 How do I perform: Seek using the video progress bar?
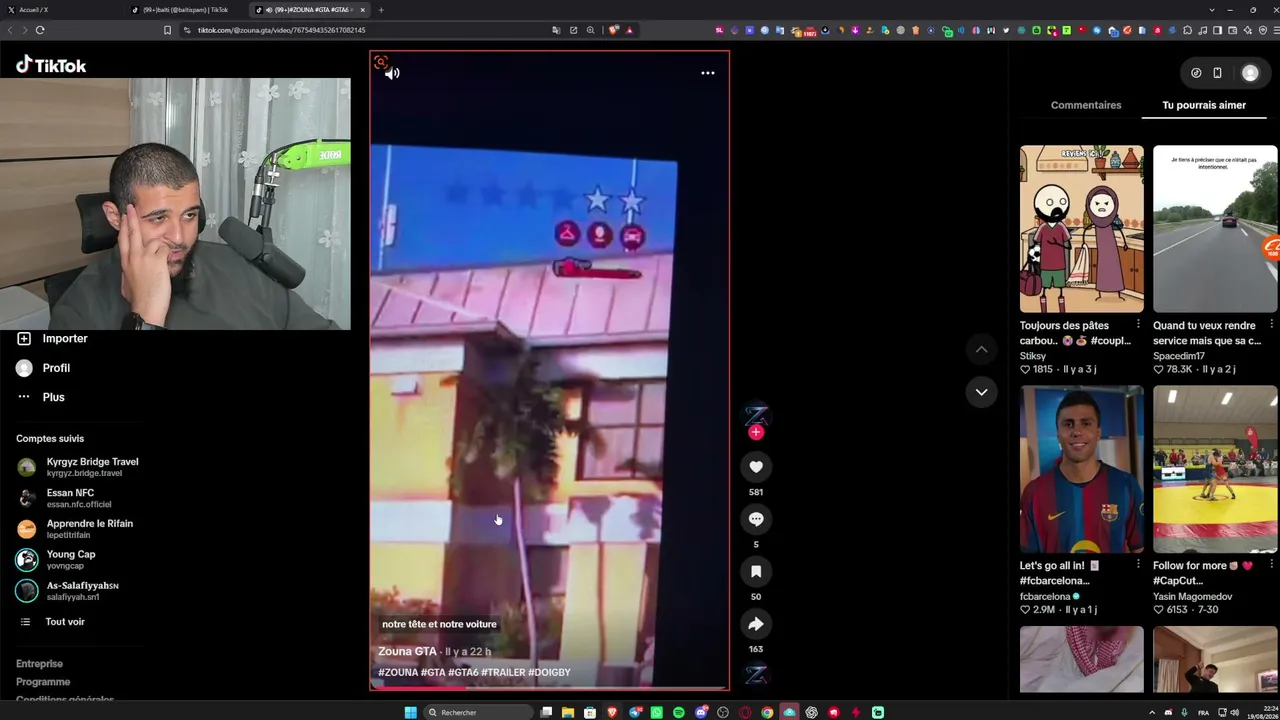click(549, 687)
